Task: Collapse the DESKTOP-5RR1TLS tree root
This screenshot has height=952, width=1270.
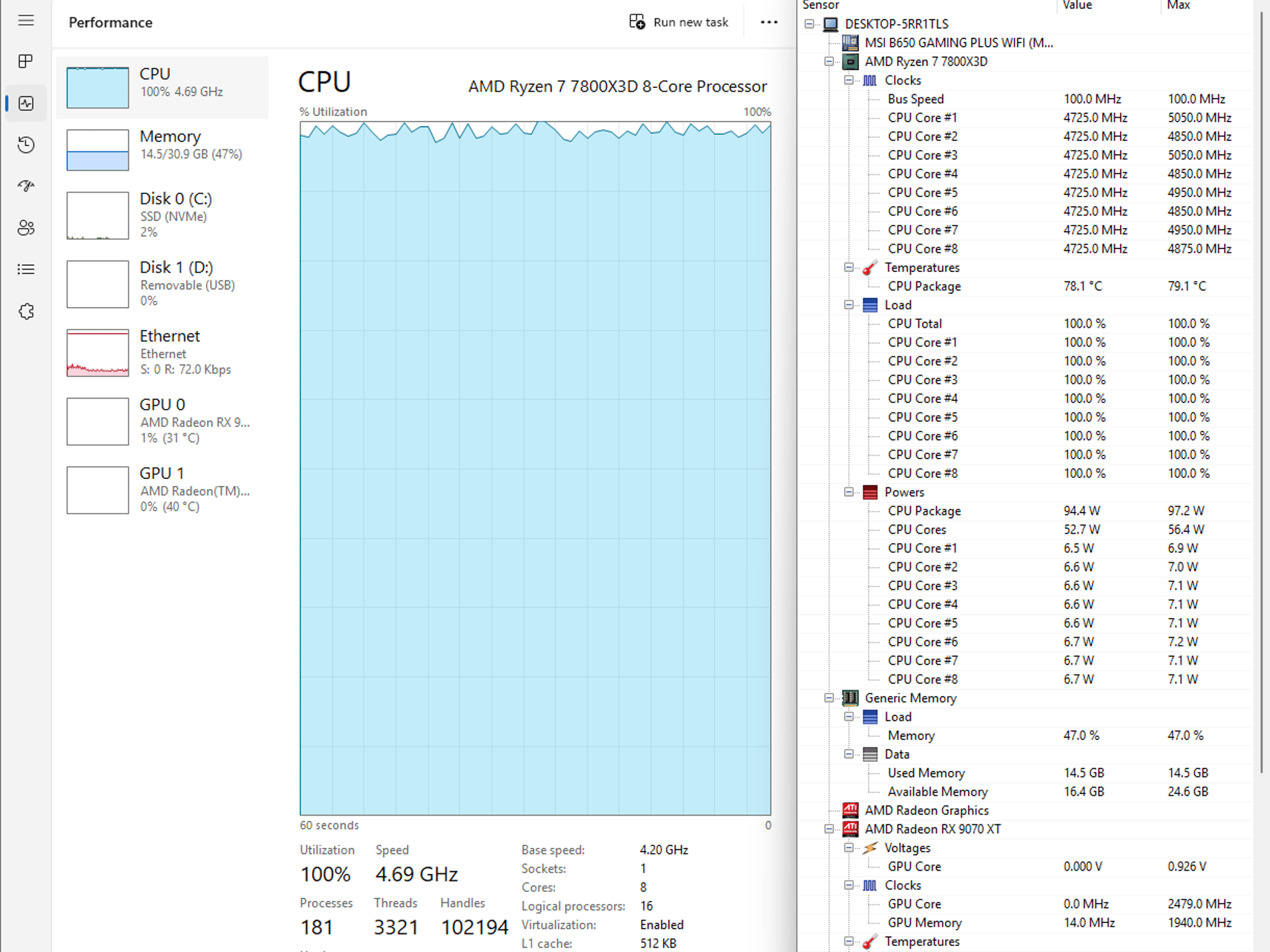Action: (x=809, y=24)
